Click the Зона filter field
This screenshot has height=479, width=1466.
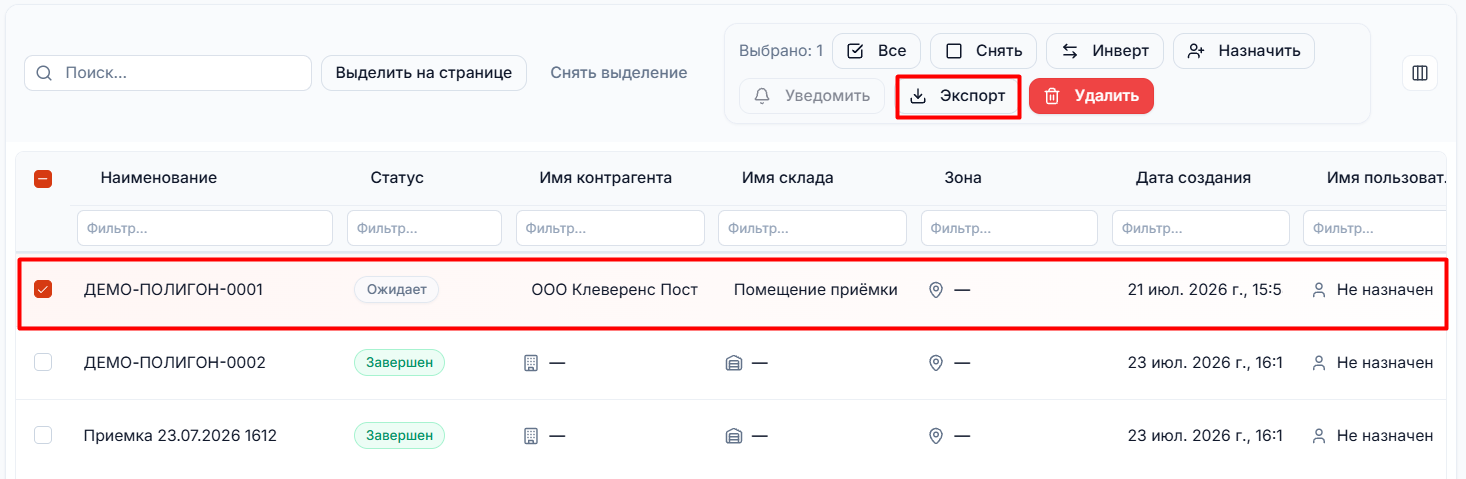(x=1009, y=228)
